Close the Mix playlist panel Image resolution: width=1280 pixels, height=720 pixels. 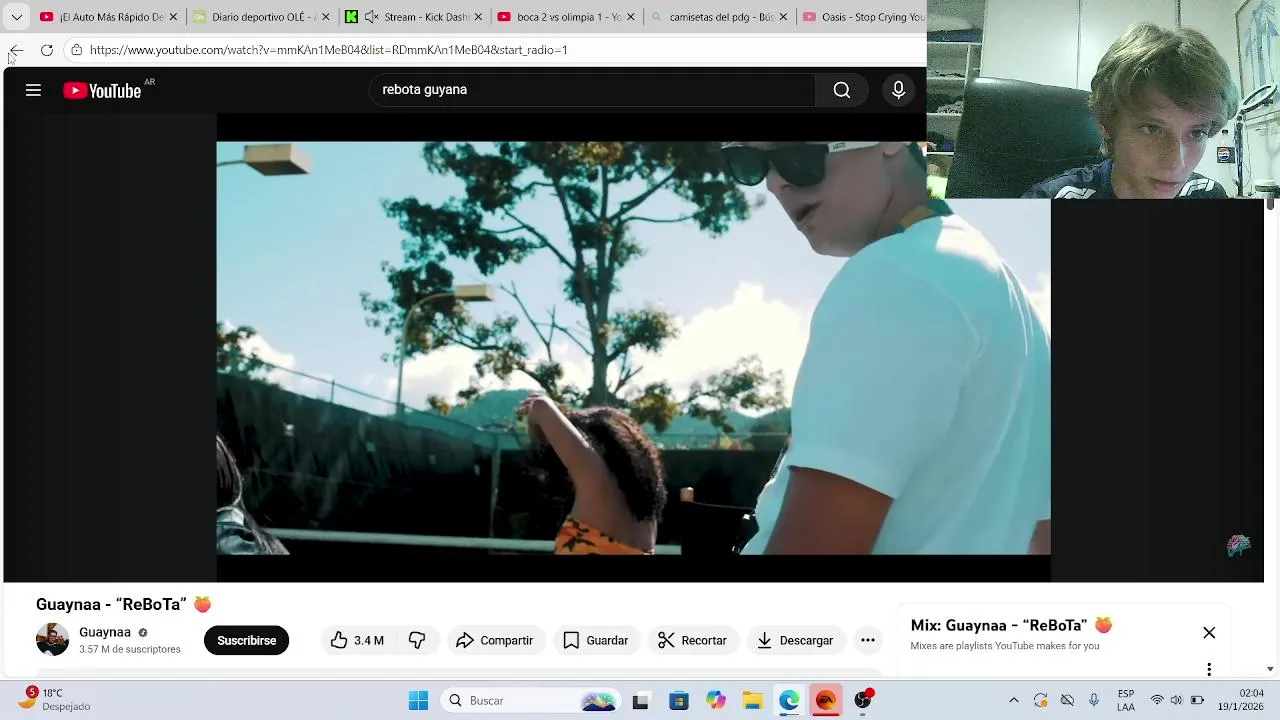[x=1209, y=633]
